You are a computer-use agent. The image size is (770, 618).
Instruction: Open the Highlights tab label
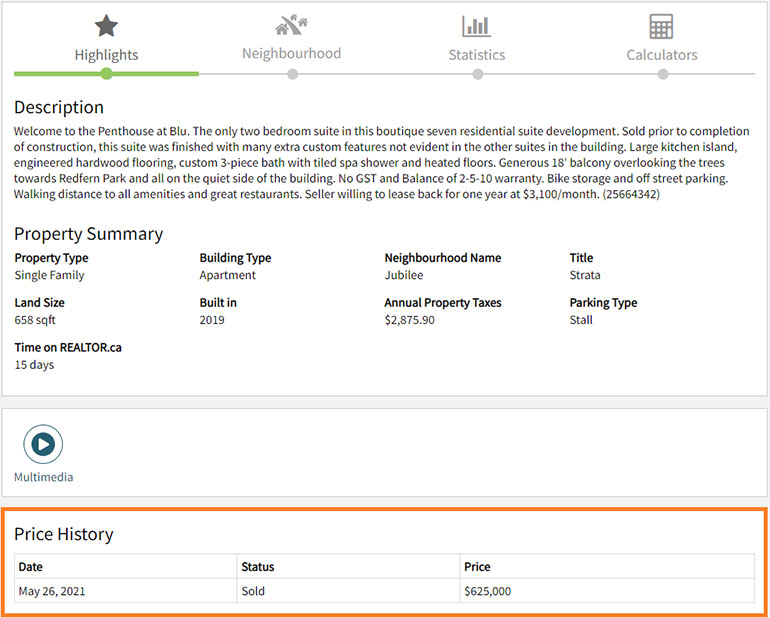pos(106,55)
